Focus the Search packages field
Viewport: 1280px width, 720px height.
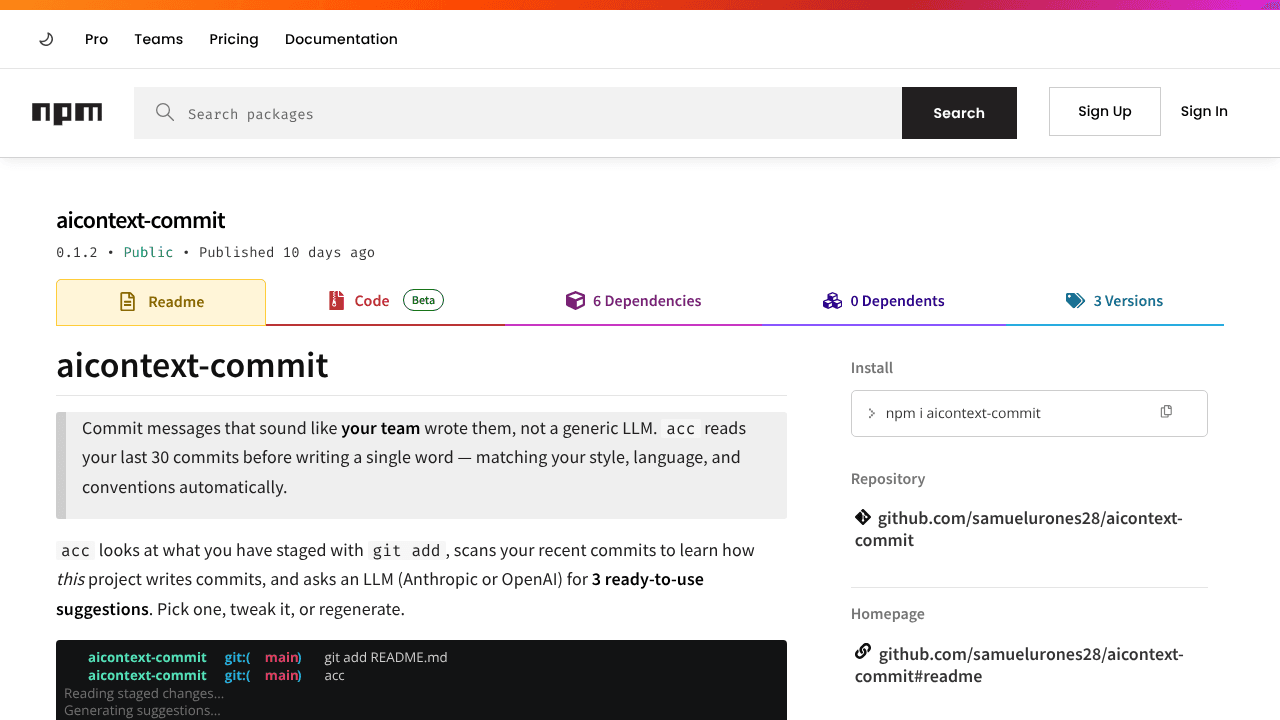518,113
